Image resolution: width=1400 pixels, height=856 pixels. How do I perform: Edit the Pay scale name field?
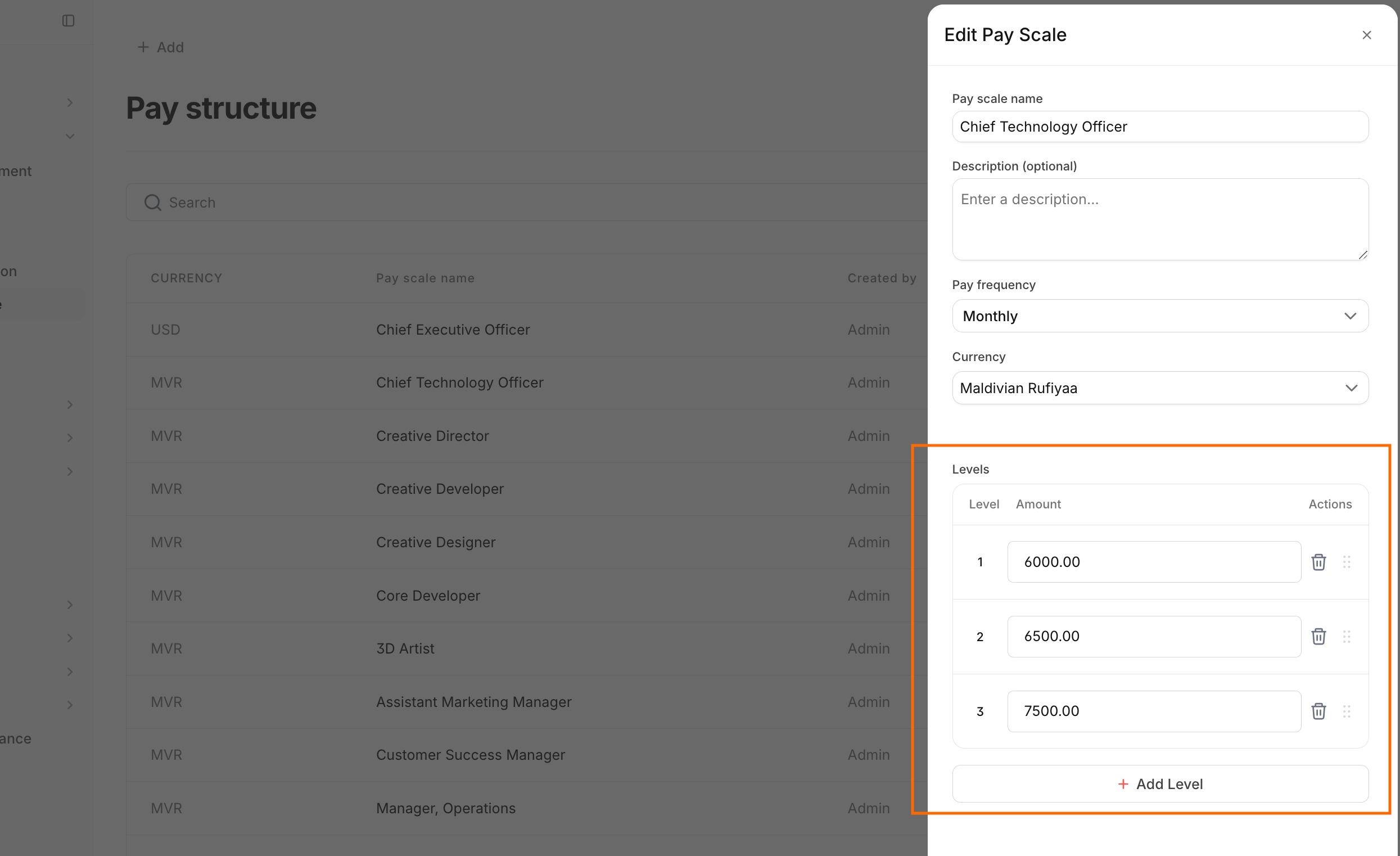[1160, 127]
